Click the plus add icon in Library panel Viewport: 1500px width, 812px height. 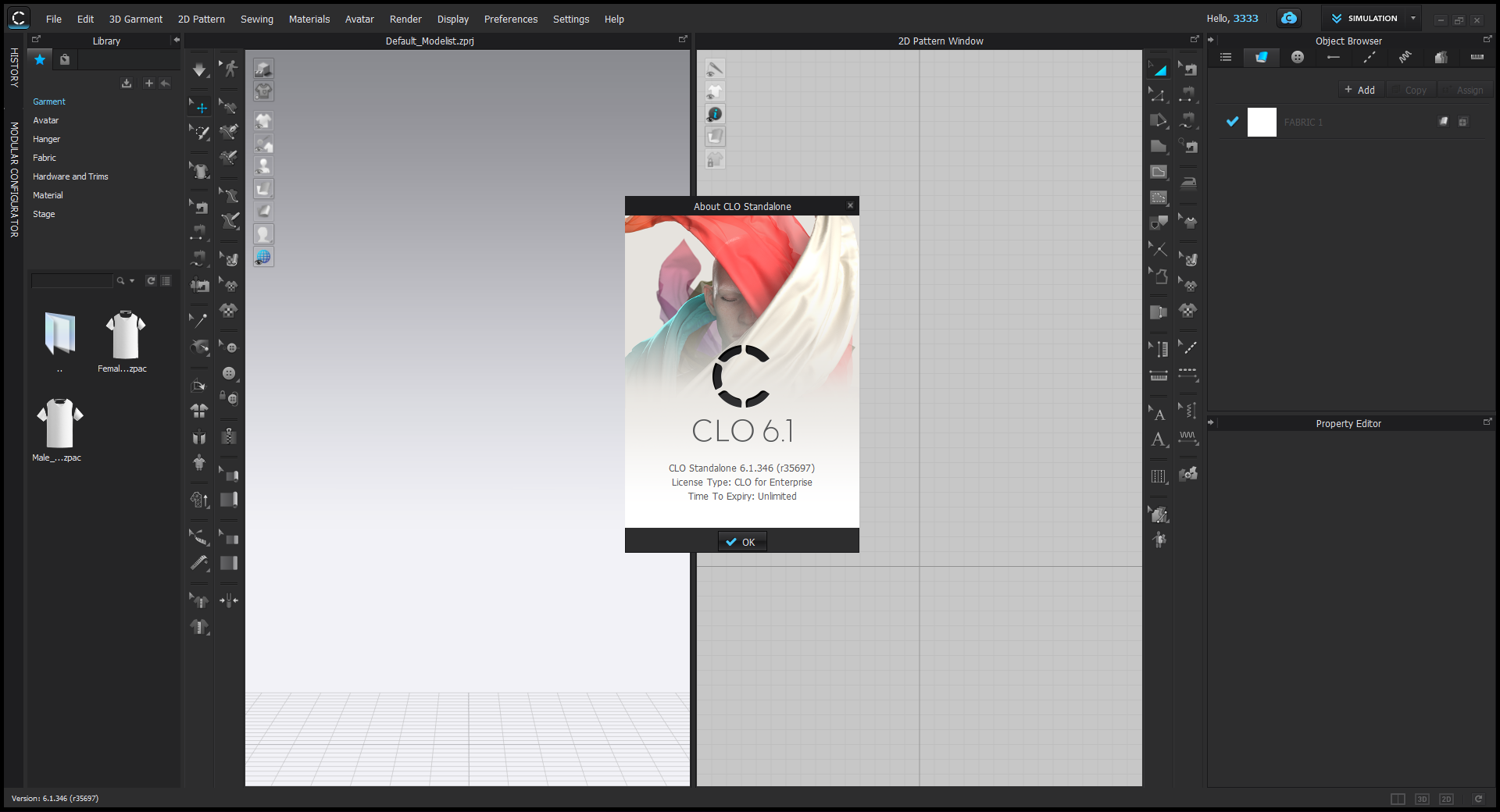148,84
